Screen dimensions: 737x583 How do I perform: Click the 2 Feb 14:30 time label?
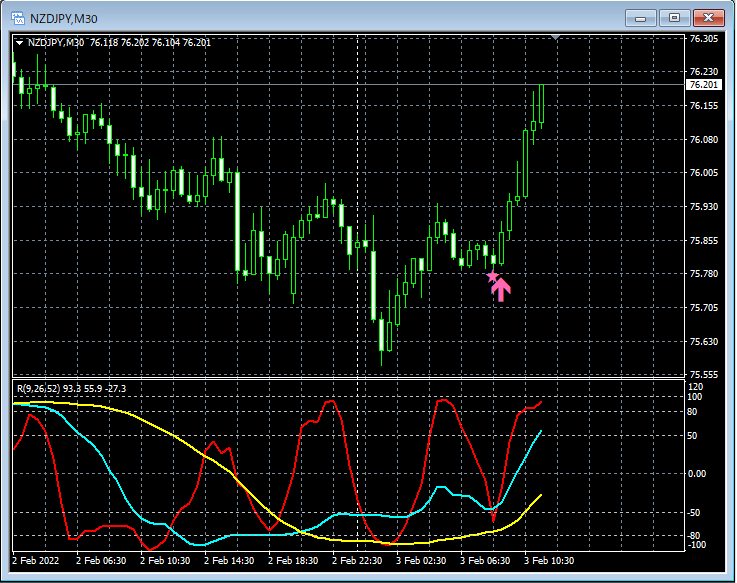[229, 560]
